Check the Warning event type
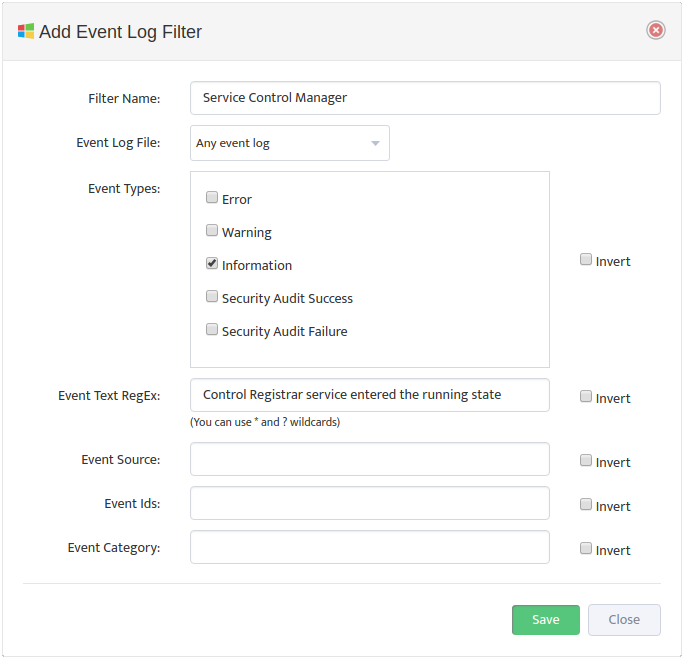Image resolution: width=685 pixels, height=660 pixels. coord(212,230)
